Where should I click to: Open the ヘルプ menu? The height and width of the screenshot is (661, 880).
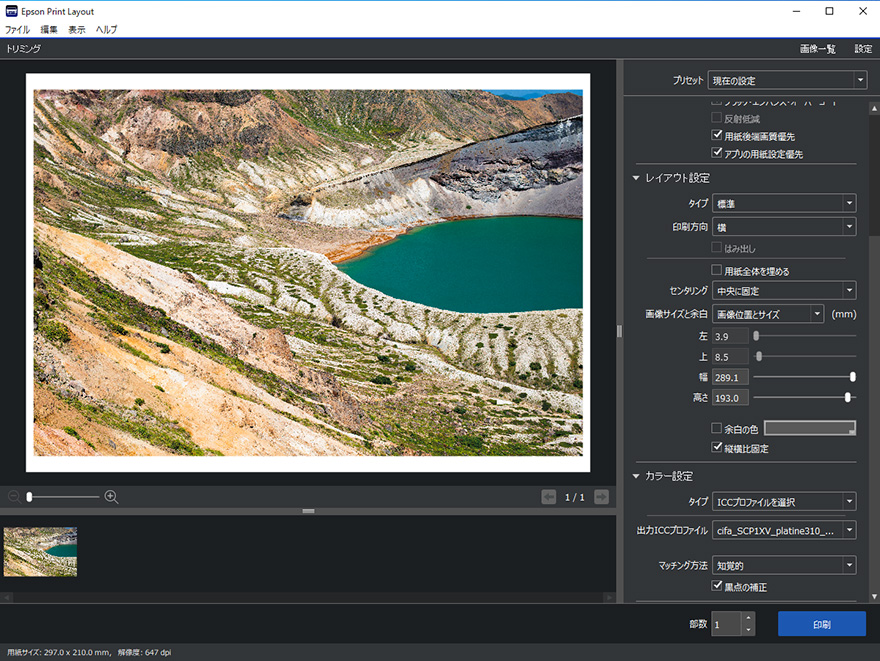click(106, 30)
